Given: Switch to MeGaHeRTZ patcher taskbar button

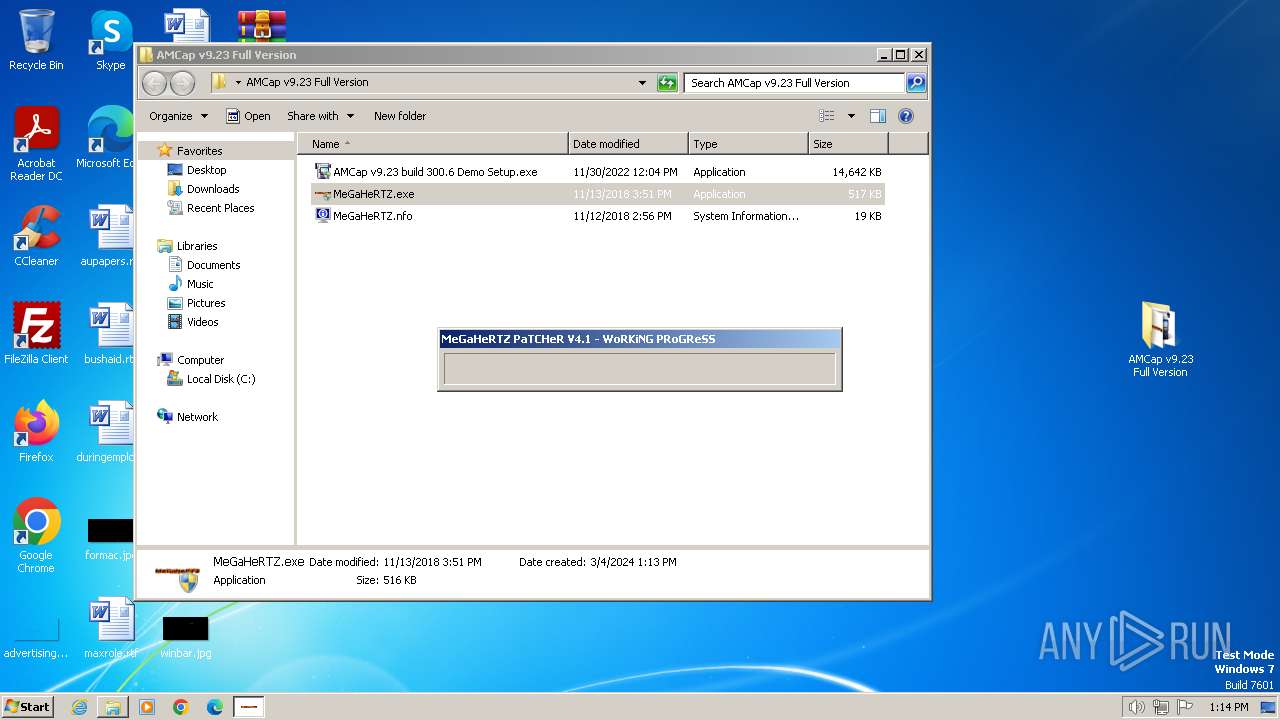Looking at the screenshot, I should tap(249, 707).
